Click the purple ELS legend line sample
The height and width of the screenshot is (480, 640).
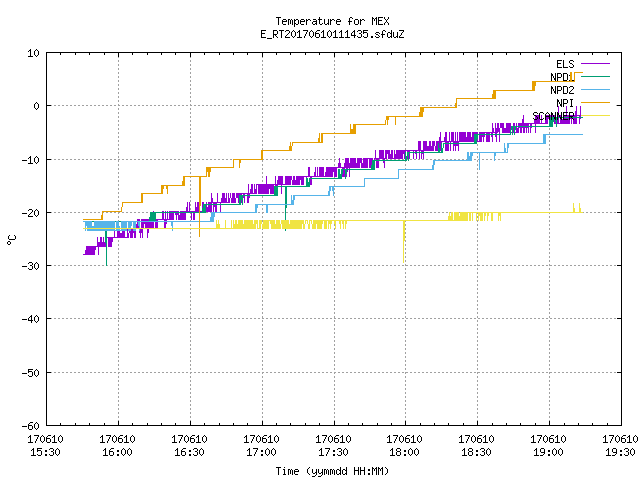(595, 64)
